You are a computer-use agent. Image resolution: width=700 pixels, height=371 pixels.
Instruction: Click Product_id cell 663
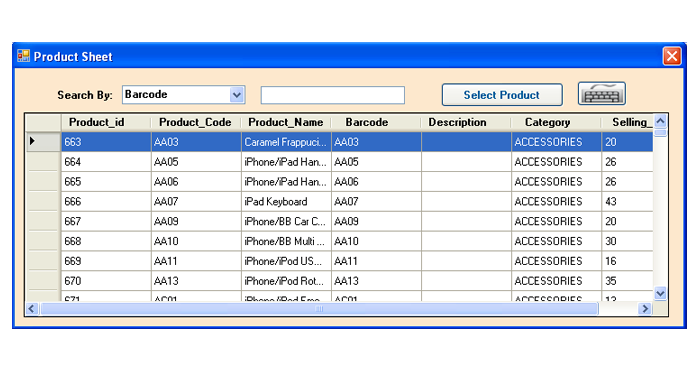click(x=106, y=142)
